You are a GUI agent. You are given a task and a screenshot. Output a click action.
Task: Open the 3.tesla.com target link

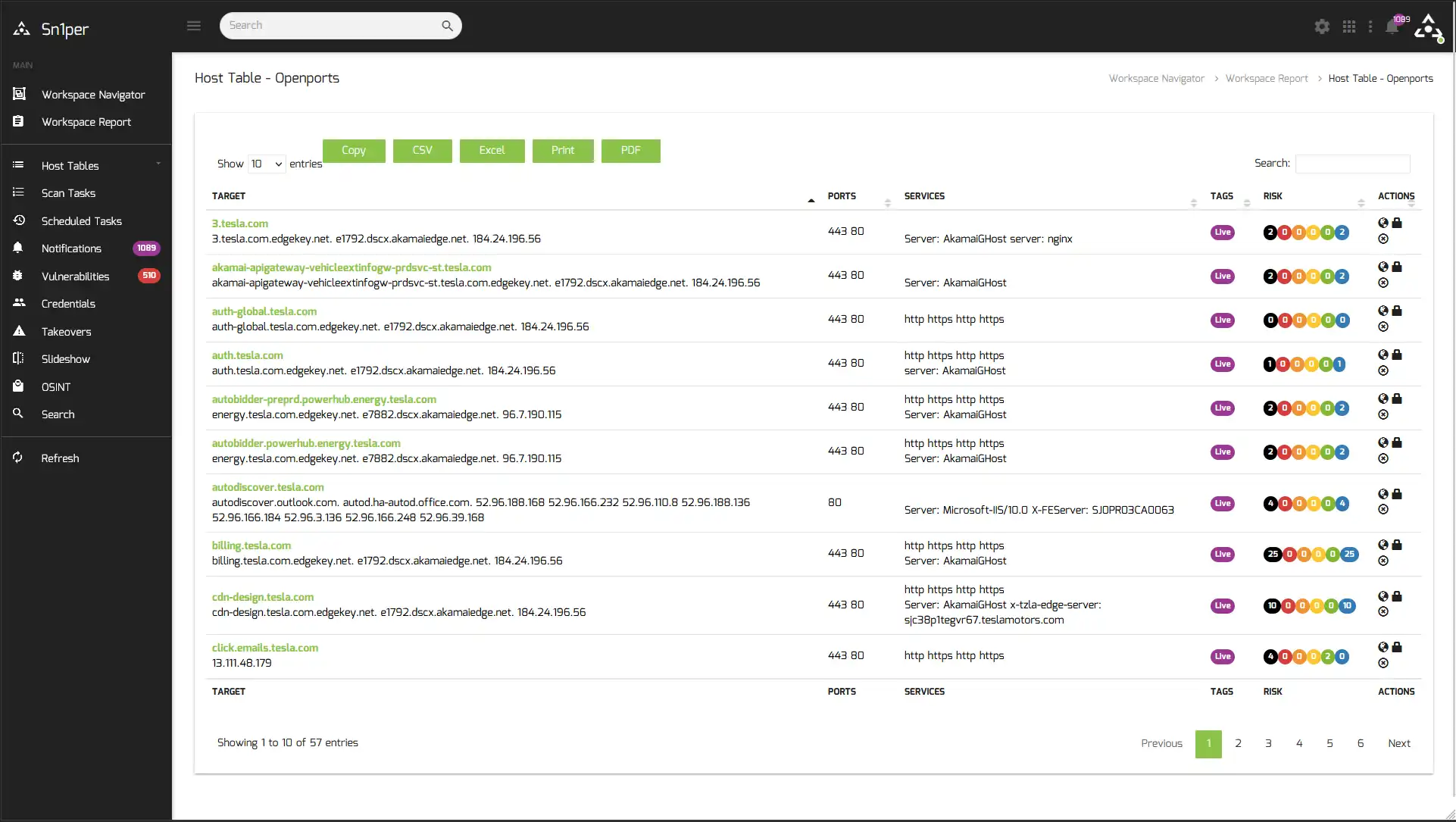click(x=240, y=223)
